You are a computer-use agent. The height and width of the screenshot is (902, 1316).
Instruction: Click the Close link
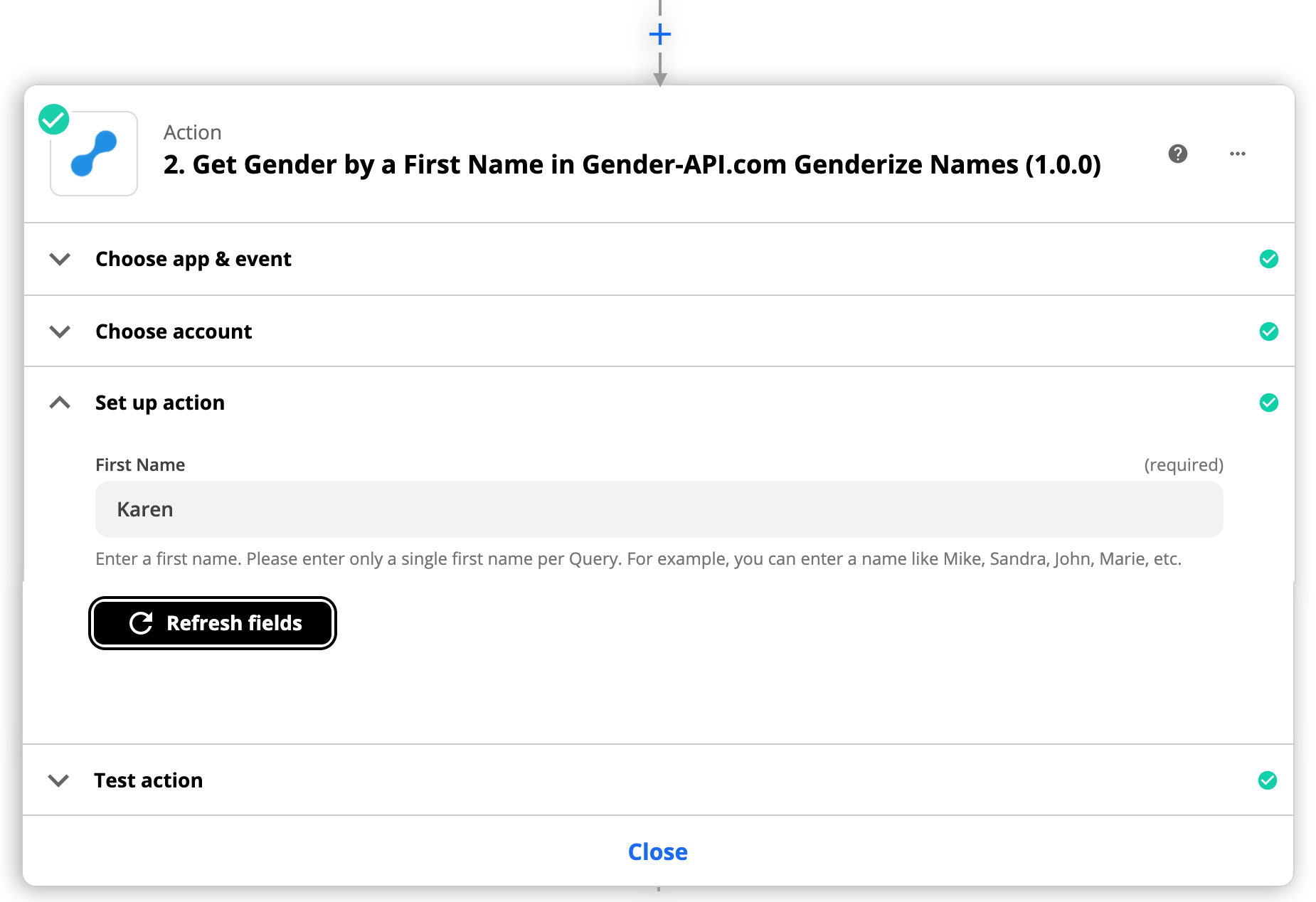(x=657, y=851)
